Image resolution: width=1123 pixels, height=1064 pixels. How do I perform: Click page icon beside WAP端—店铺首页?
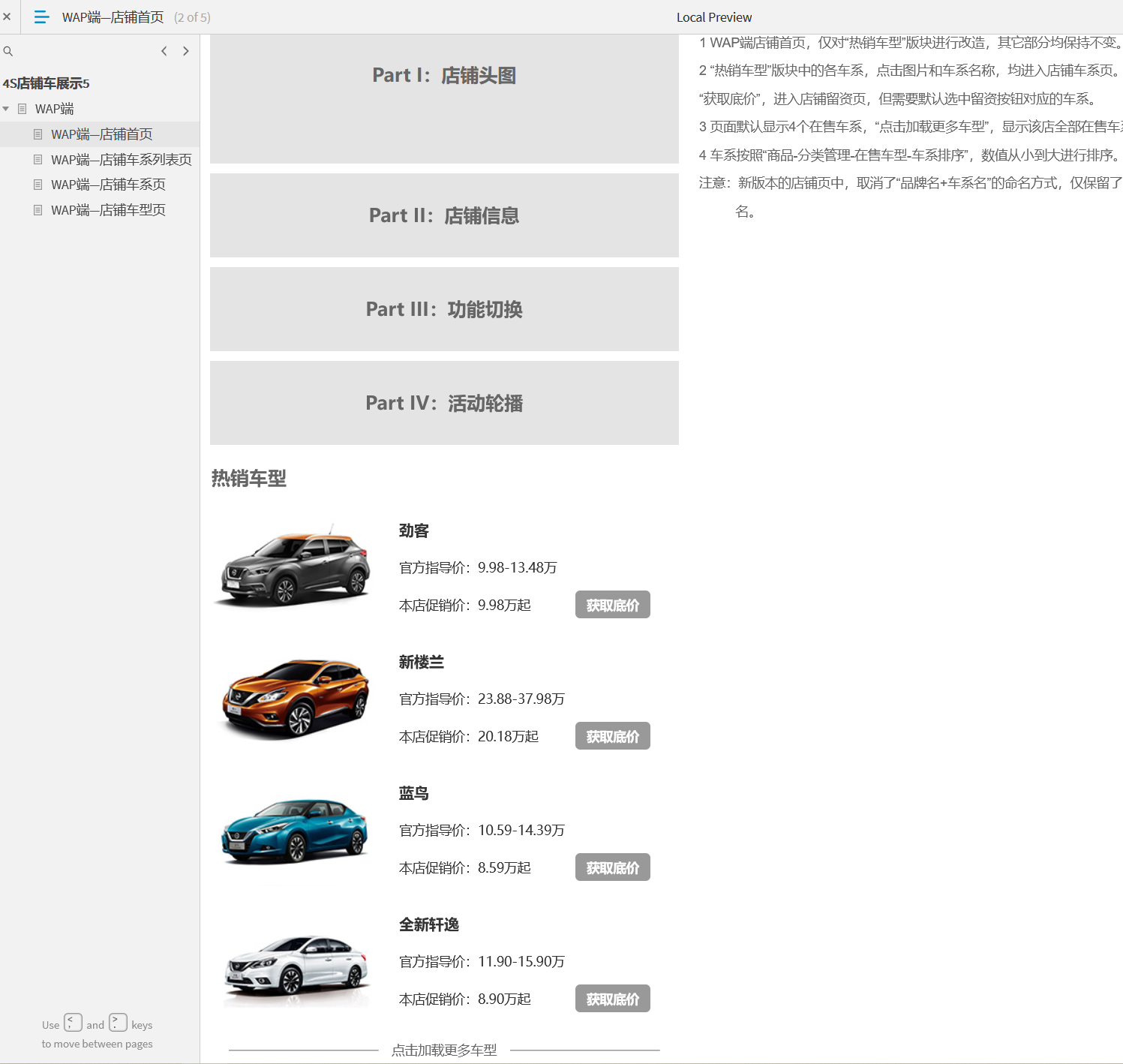click(38, 134)
